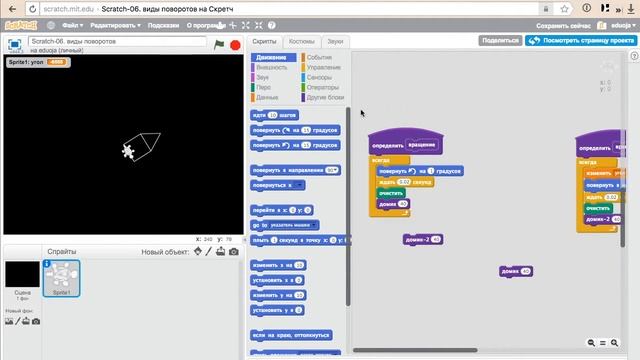
Task: Click Сохранить сейчас link
Action: (563, 26)
